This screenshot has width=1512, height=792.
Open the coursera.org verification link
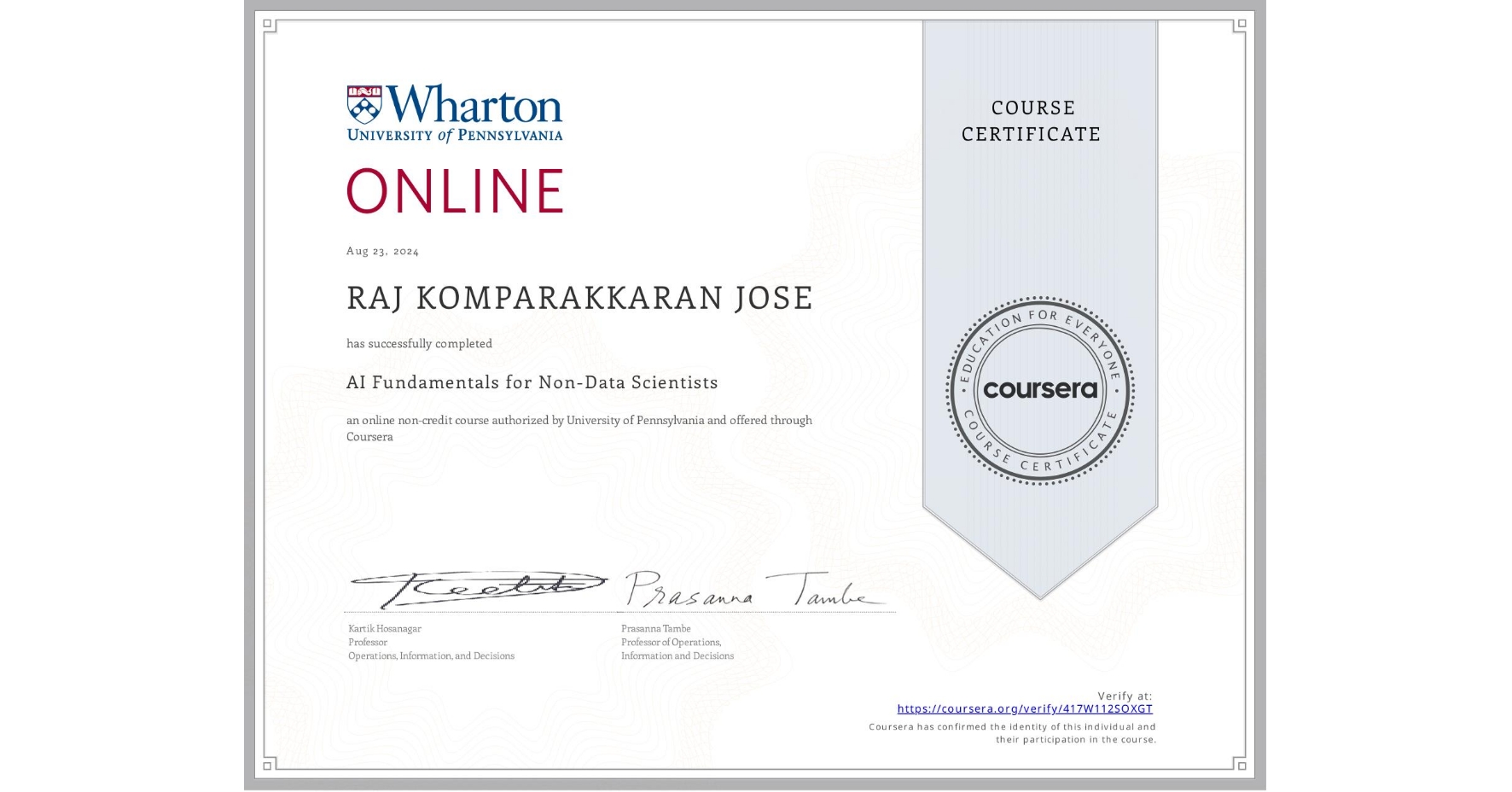click(x=1024, y=708)
